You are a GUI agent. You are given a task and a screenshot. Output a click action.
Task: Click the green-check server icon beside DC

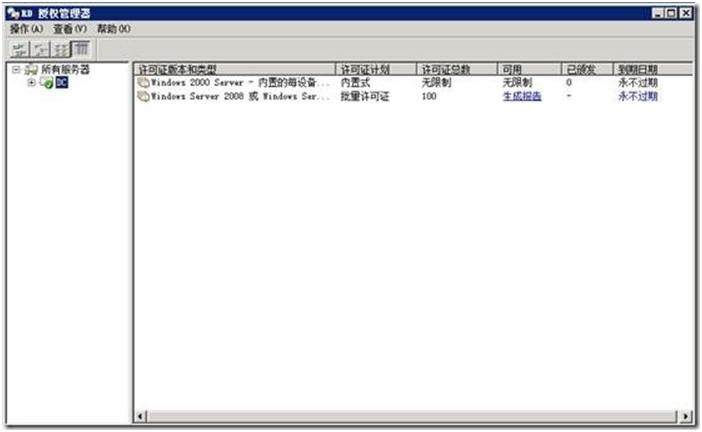click(47, 82)
